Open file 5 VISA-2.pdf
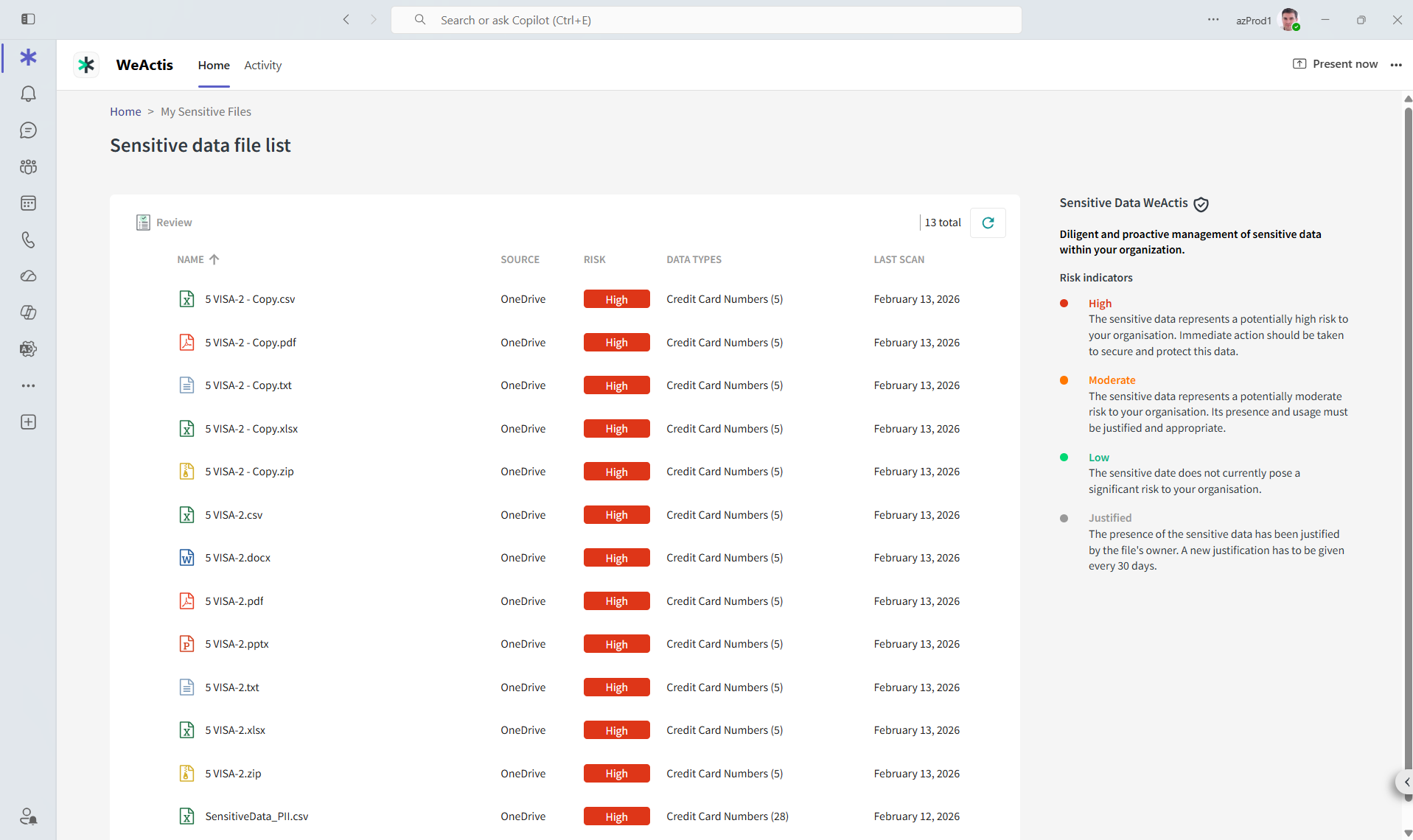 pos(234,601)
